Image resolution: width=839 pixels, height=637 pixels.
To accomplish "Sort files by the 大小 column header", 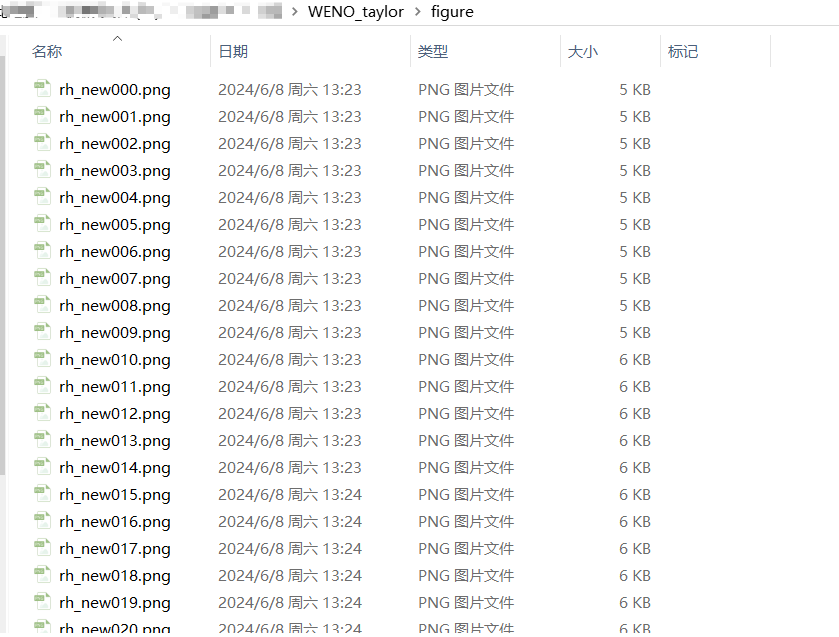I will 583,51.
